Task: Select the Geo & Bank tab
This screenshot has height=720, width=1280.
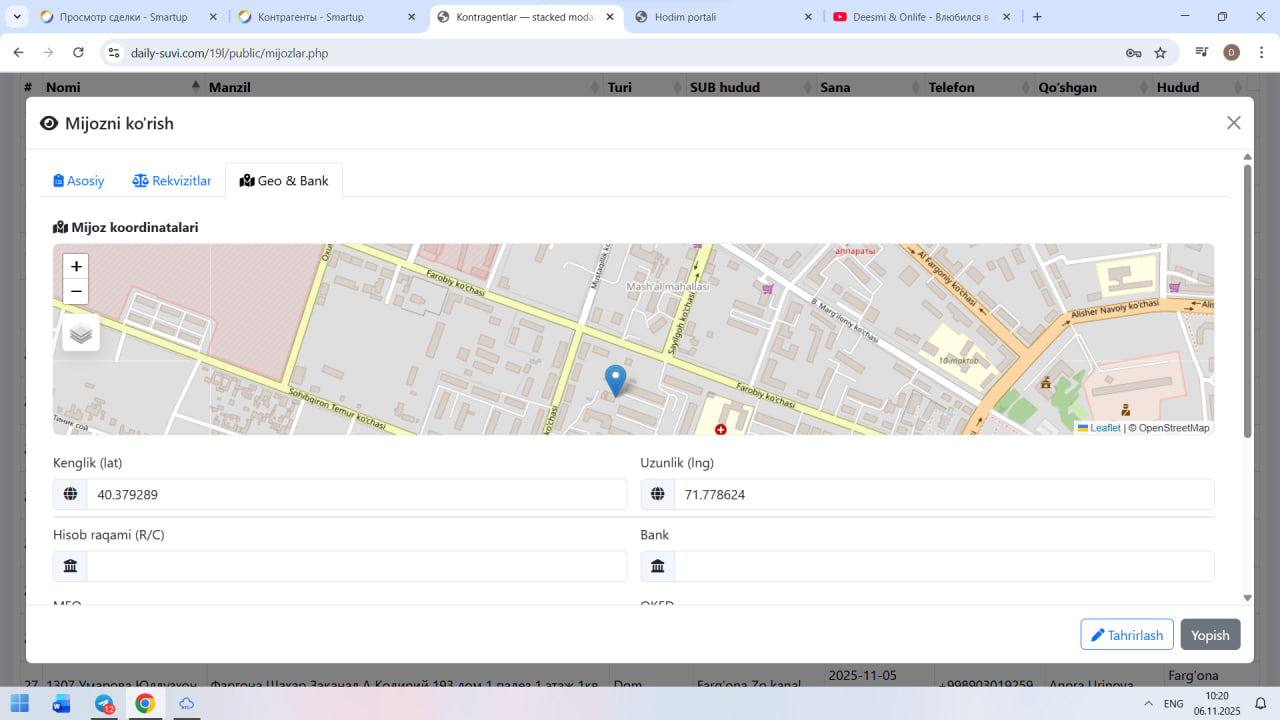Action: click(284, 181)
